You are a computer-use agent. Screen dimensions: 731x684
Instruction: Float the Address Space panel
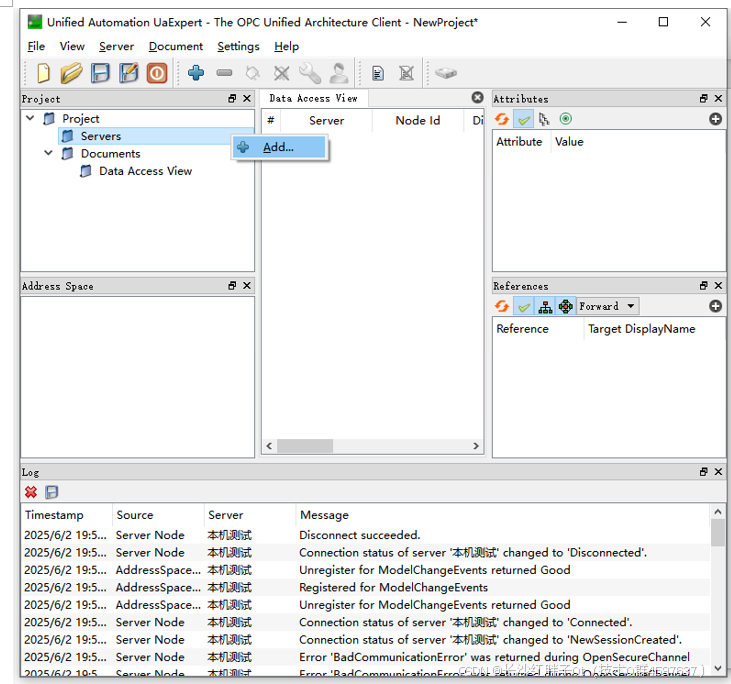(x=232, y=285)
